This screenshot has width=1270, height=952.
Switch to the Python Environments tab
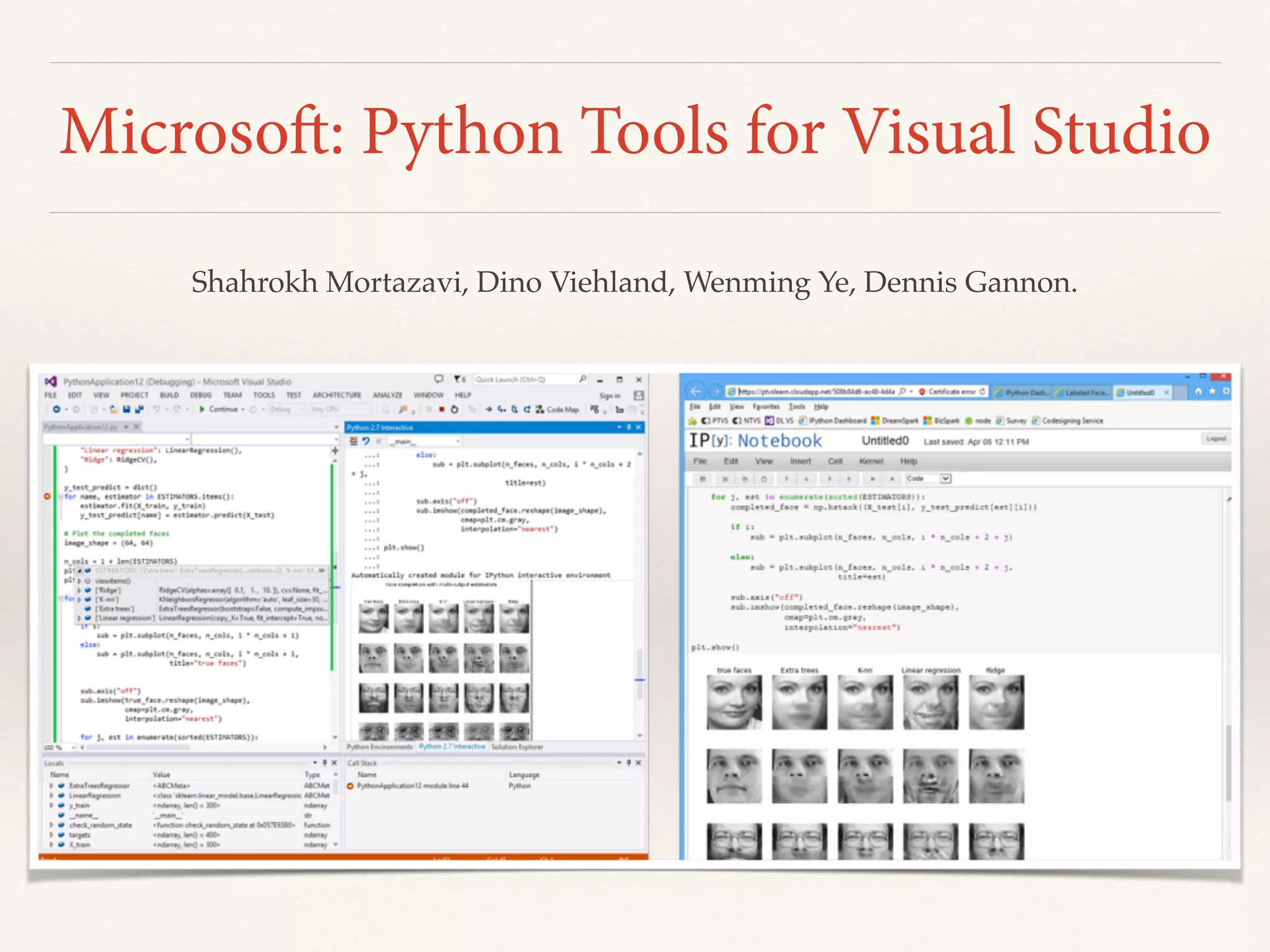click(379, 747)
